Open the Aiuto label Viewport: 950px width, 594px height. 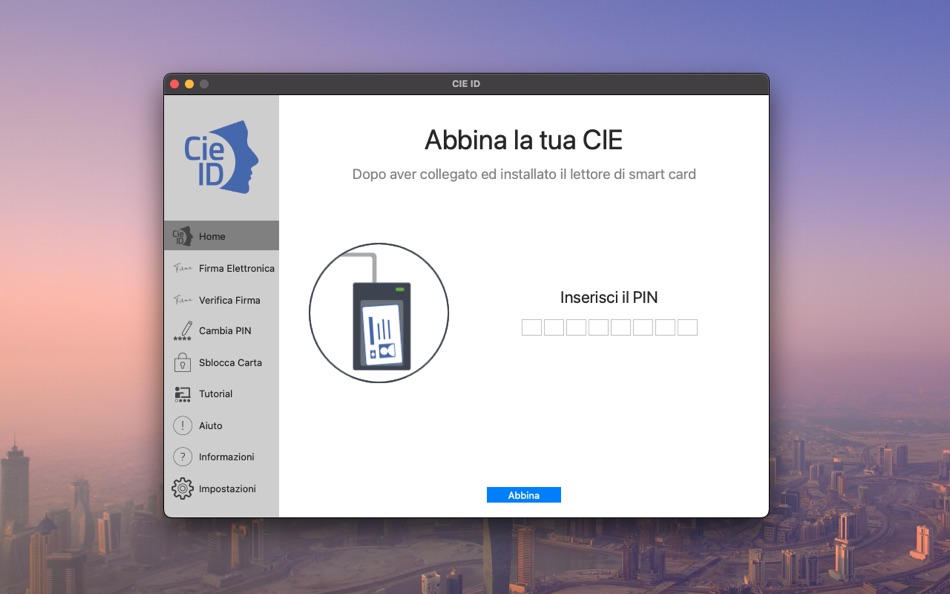[210, 425]
